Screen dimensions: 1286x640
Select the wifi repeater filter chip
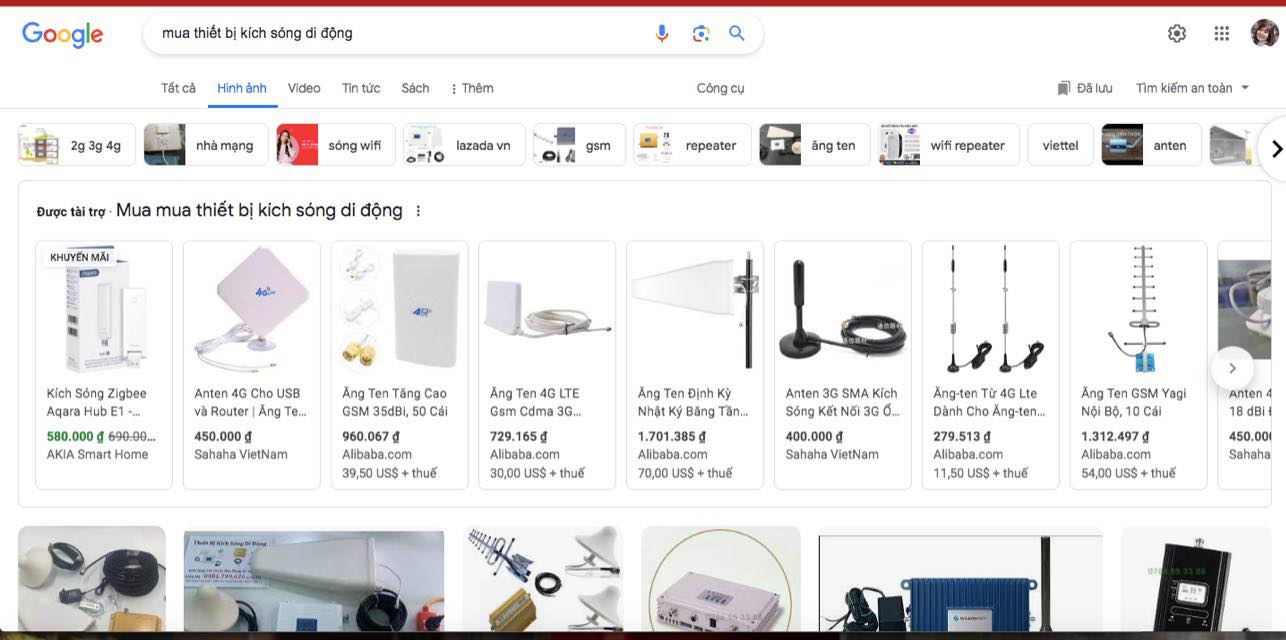point(949,145)
